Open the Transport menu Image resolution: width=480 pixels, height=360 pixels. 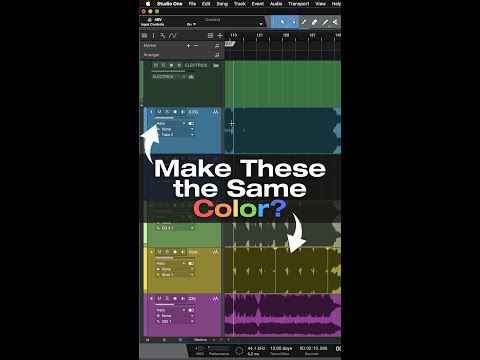pos(299,4)
